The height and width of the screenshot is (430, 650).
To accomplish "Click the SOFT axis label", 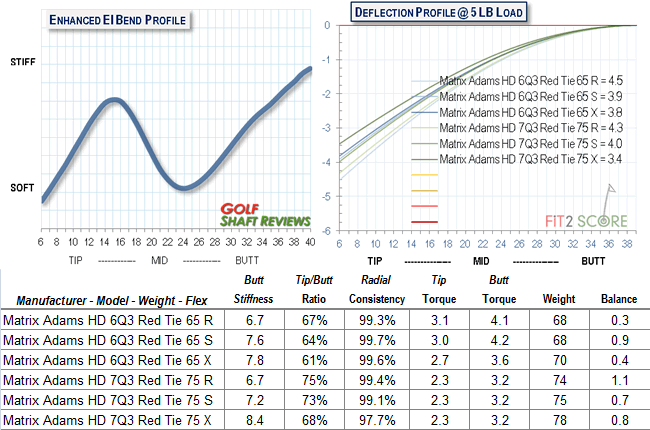I will (22, 188).
